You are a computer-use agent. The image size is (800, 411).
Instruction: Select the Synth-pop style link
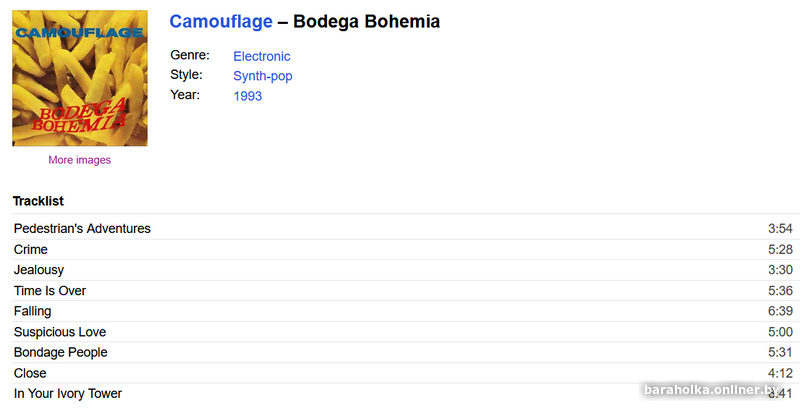[x=263, y=76]
